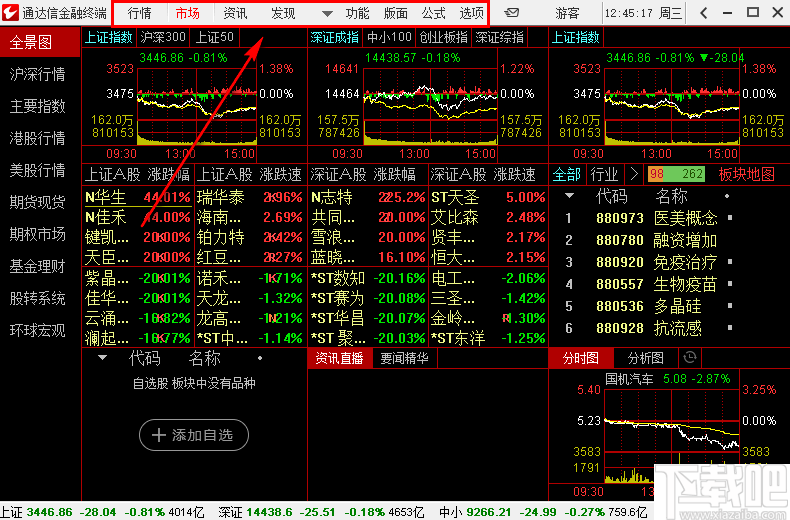This screenshot has height=520, width=790.
Task: Click the 98/262 up-down ratio bar
Action: coord(676,174)
